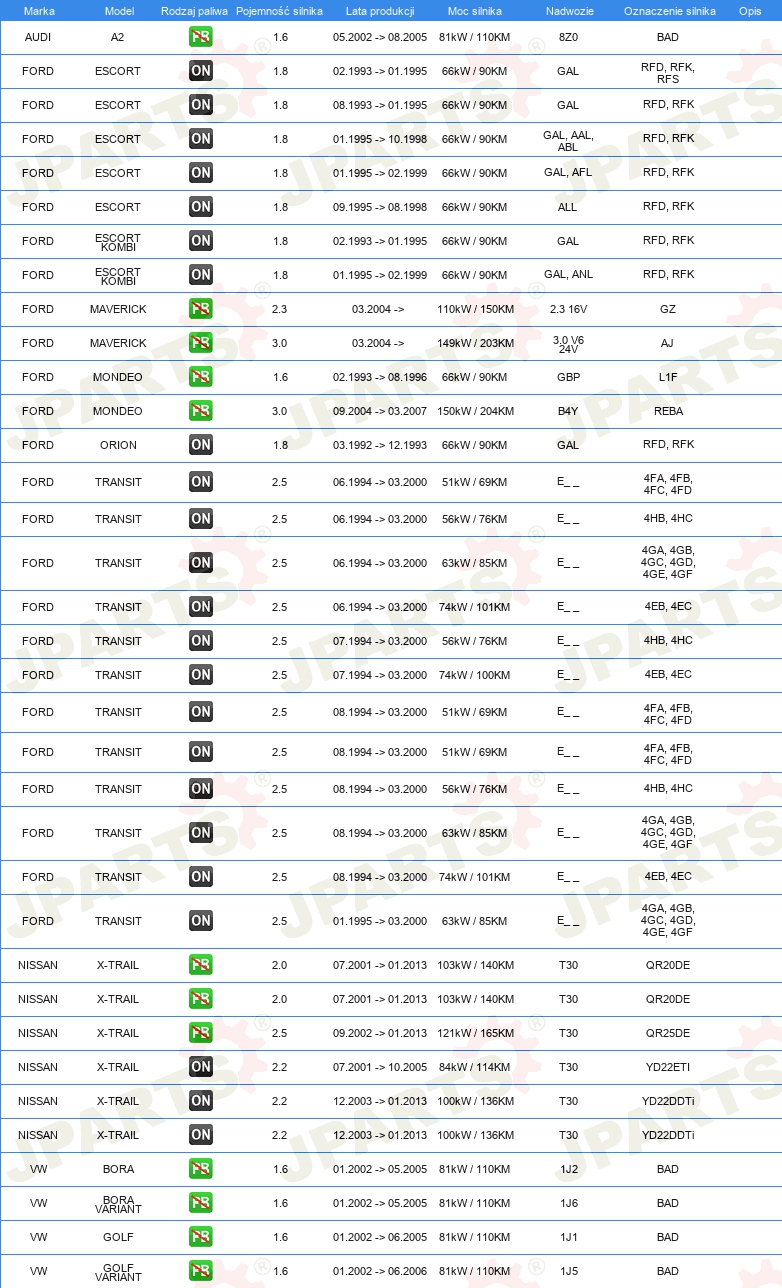The image size is (782, 1288).
Task: Click the Marka column header
Action: coord(38,11)
